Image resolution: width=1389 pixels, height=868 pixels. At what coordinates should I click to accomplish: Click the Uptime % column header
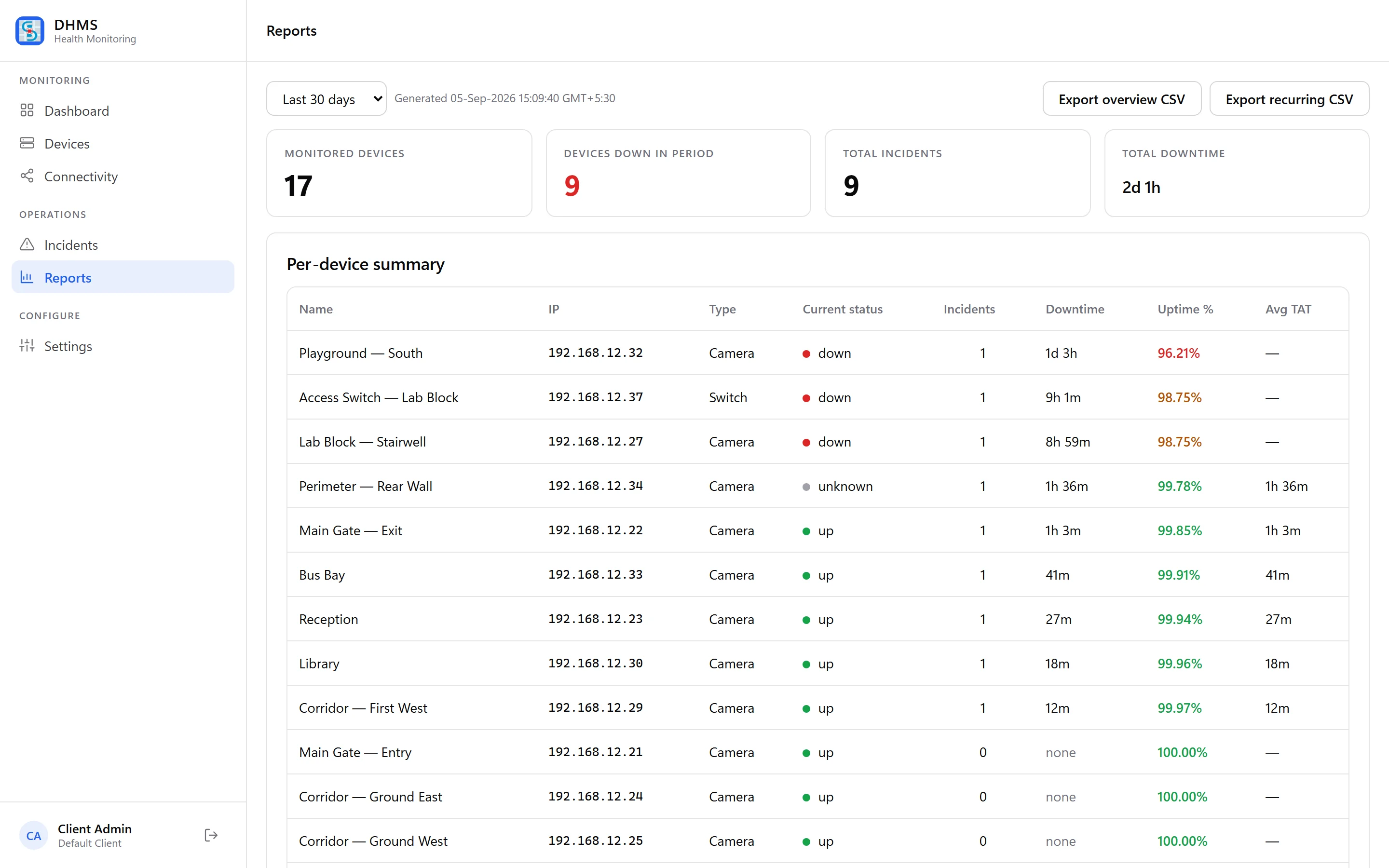(x=1185, y=309)
